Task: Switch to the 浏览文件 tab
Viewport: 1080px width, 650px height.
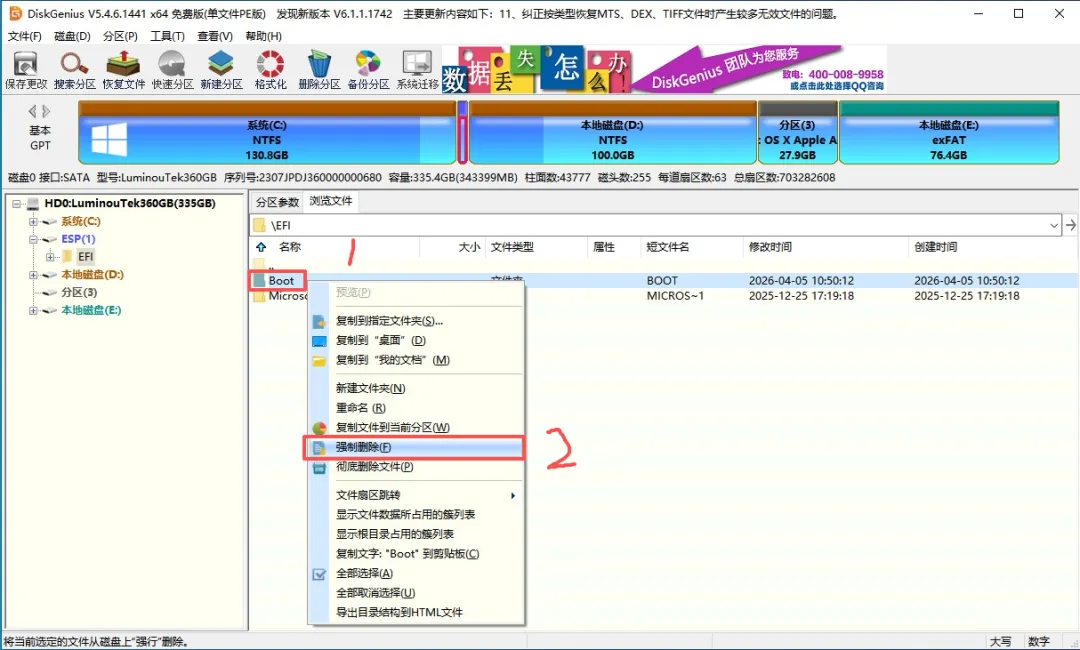Action: (x=331, y=201)
